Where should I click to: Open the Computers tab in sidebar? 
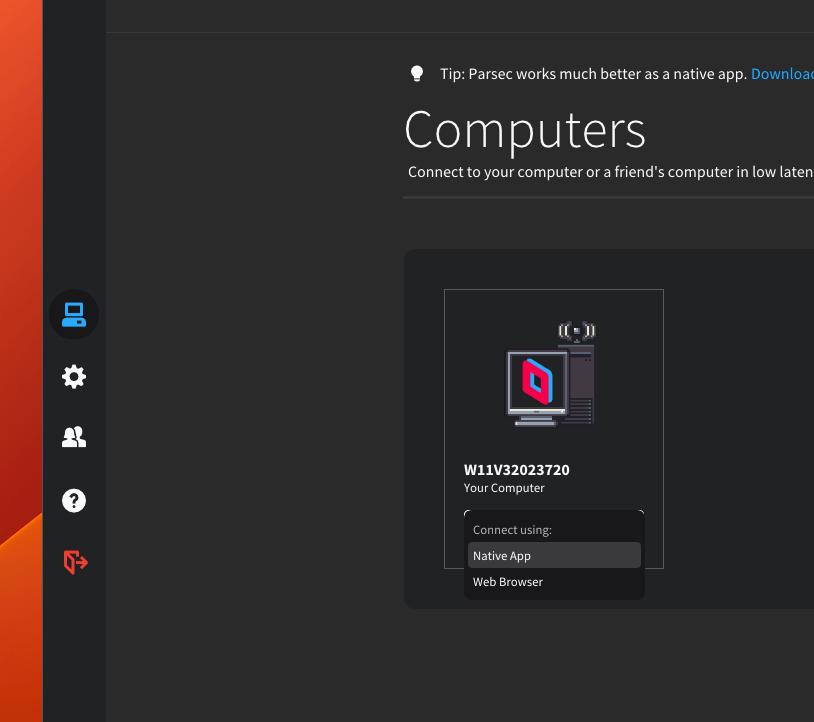(74, 315)
